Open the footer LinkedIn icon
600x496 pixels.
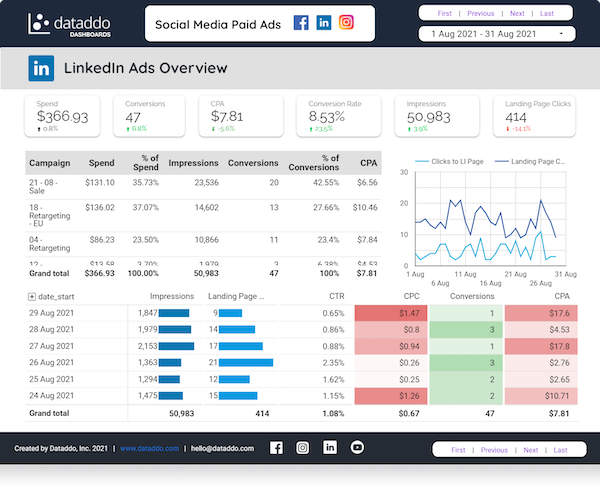[330, 447]
